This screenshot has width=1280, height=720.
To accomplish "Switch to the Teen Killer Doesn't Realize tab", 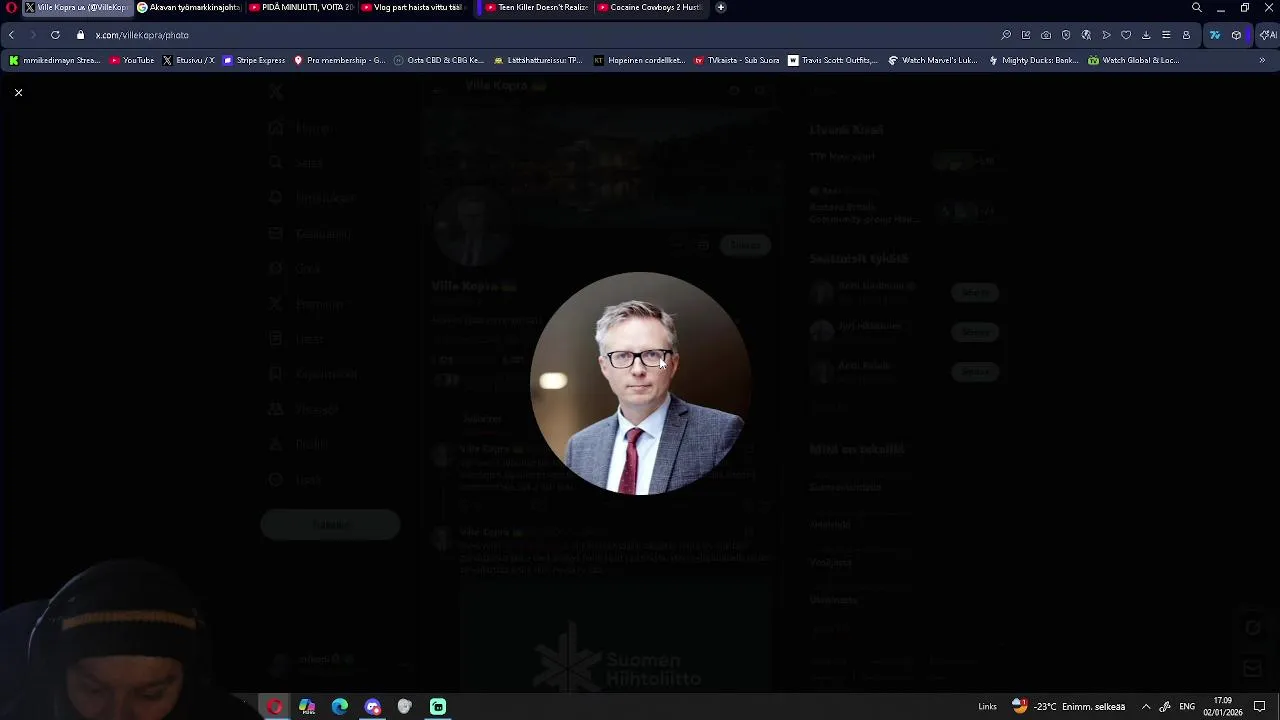I will (537, 7).
